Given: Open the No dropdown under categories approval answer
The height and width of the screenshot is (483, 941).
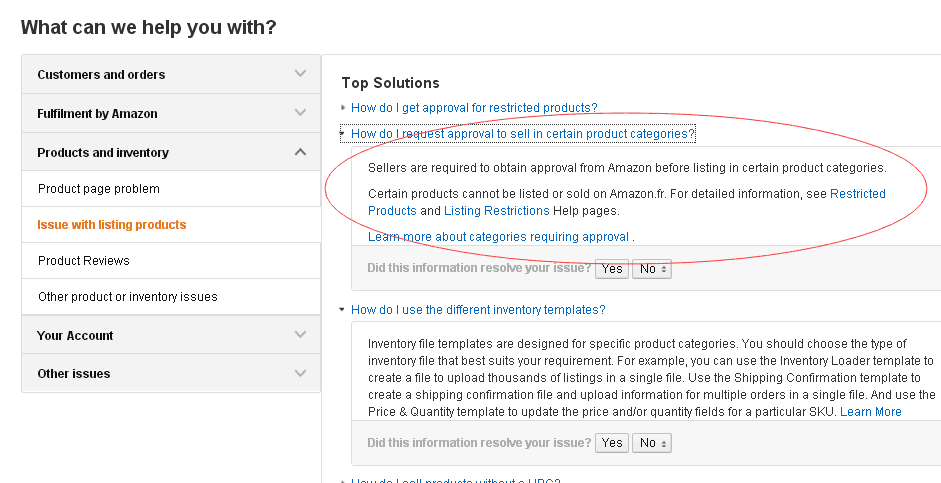Looking at the screenshot, I should 651,269.
